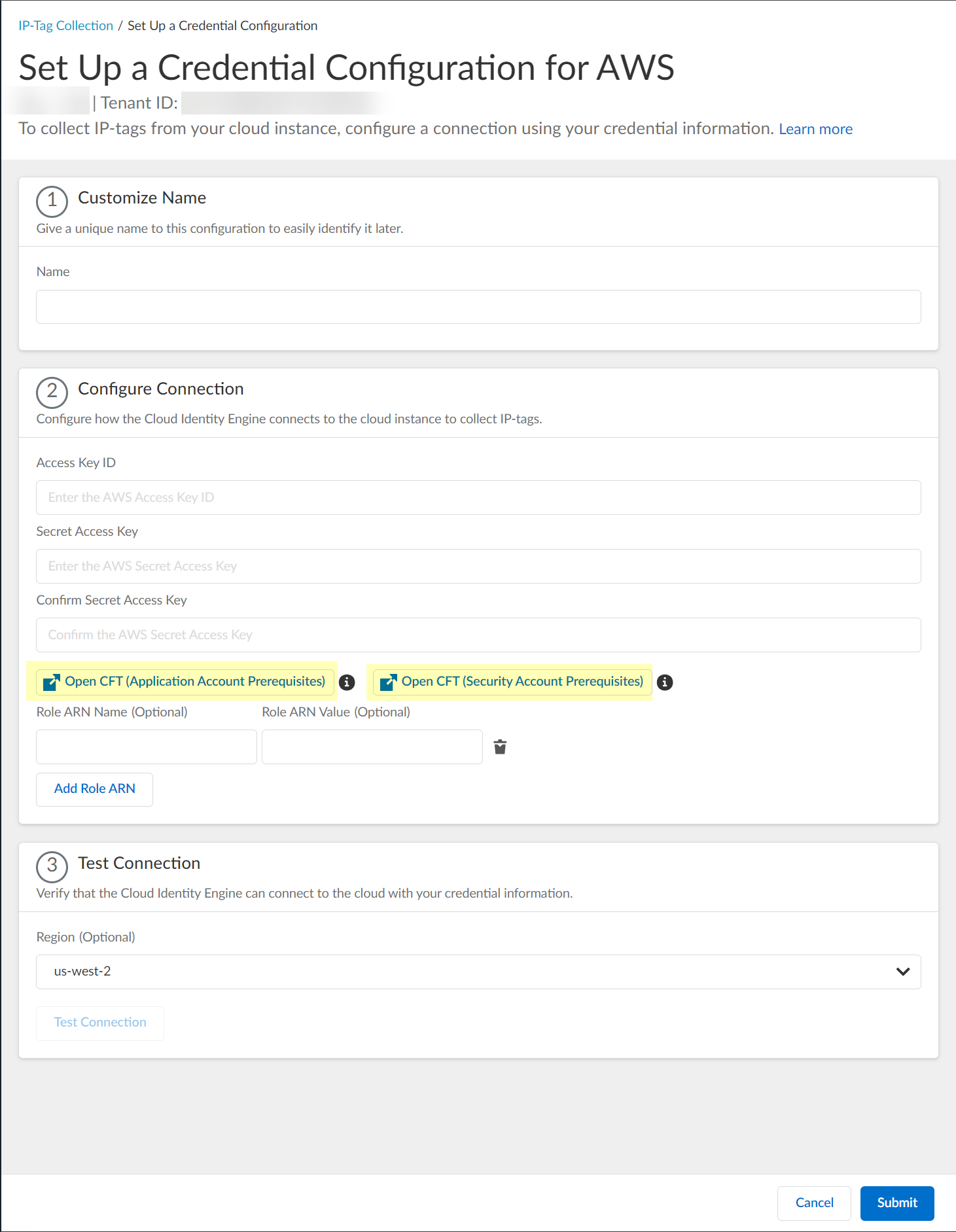Viewport: 956px width, 1232px height.
Task: Click external-link icon on Application Account CFT button
Action: point(51,682)
